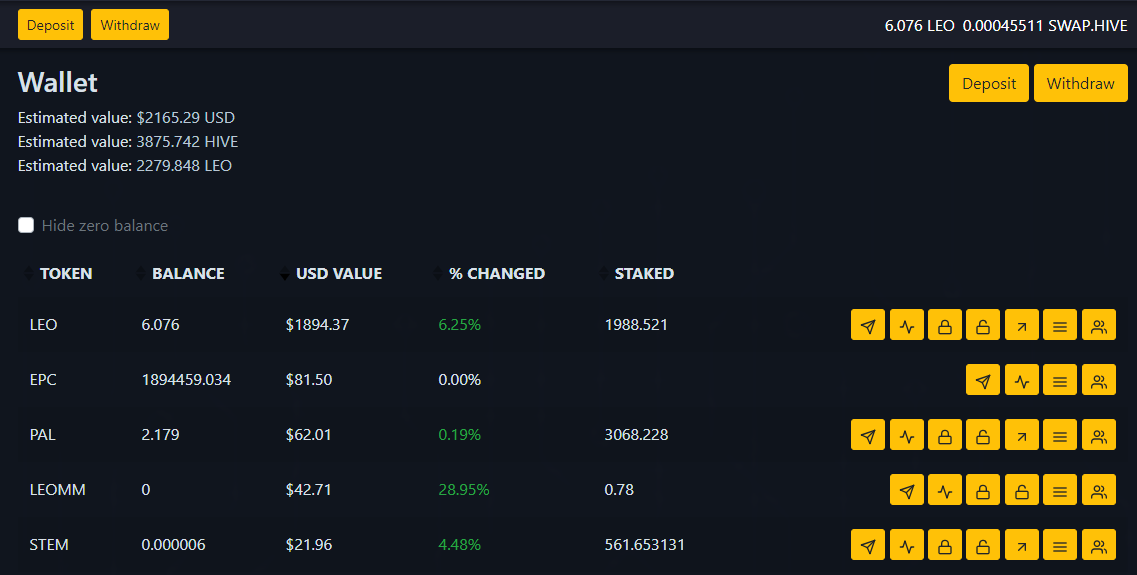The image size is (1137, 575).
Task: Click the EPC balance 1894459.034
Action: [186, 380]
